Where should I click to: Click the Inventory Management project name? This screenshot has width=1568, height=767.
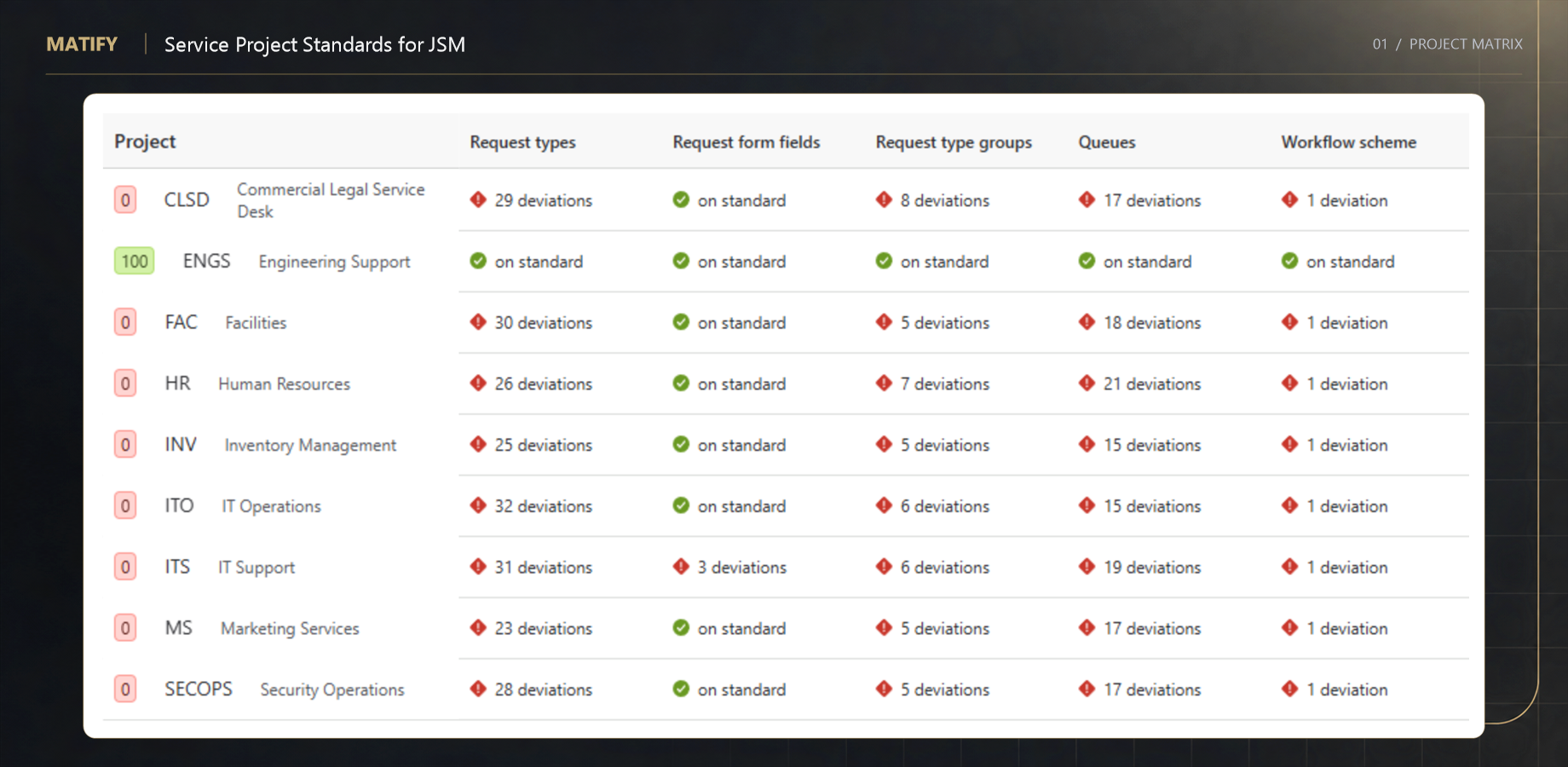pos(310,445)
